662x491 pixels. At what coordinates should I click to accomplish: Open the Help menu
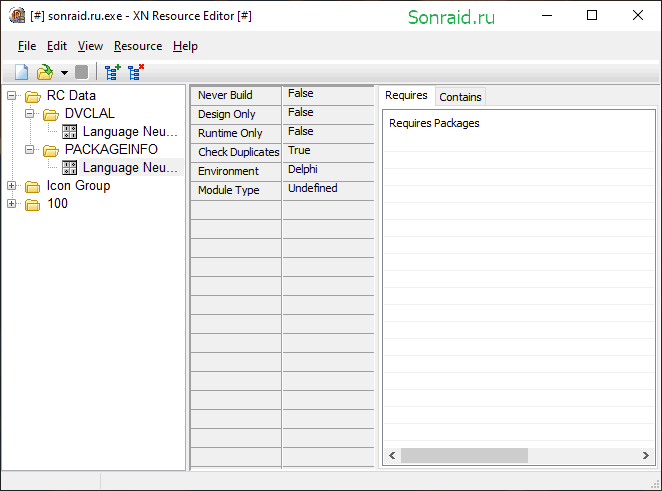pos(185,46)
